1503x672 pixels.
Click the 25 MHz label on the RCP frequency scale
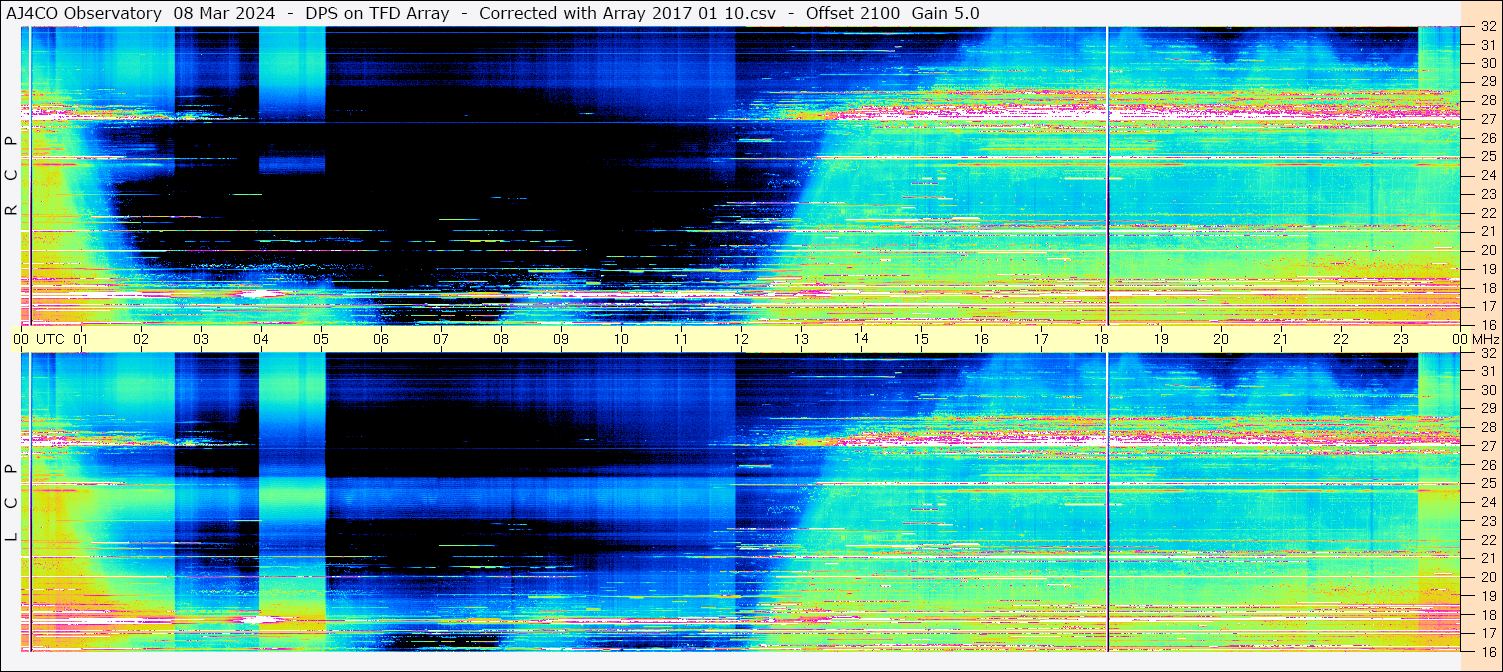[x=1487, y=156]
